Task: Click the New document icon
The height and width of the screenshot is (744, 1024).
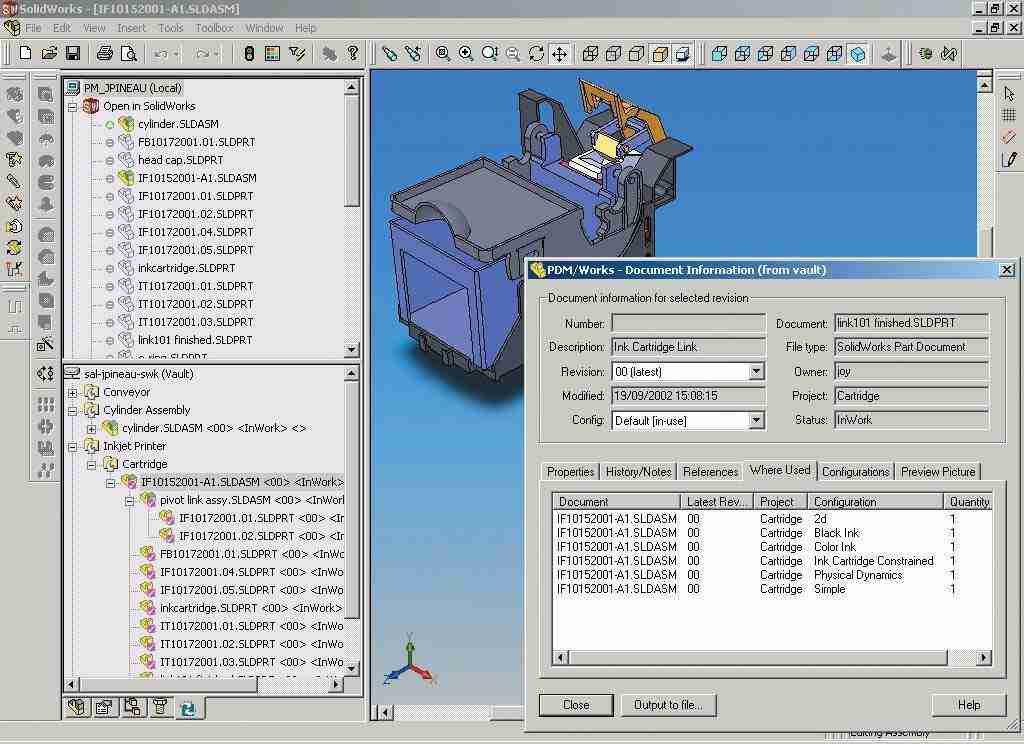Action: [25, 54]
